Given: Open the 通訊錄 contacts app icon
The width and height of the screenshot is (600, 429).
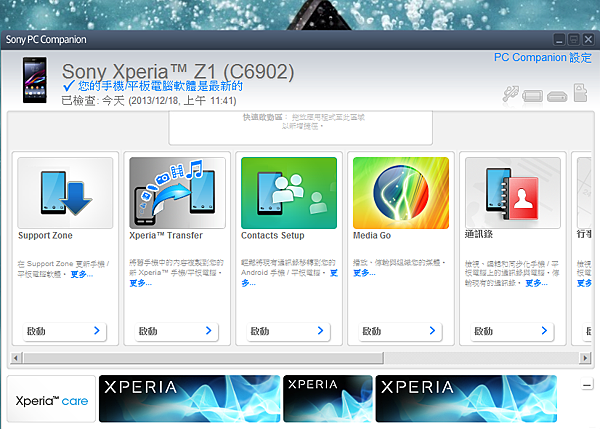Looking at the screenshot, I should [x=513, y=193].
